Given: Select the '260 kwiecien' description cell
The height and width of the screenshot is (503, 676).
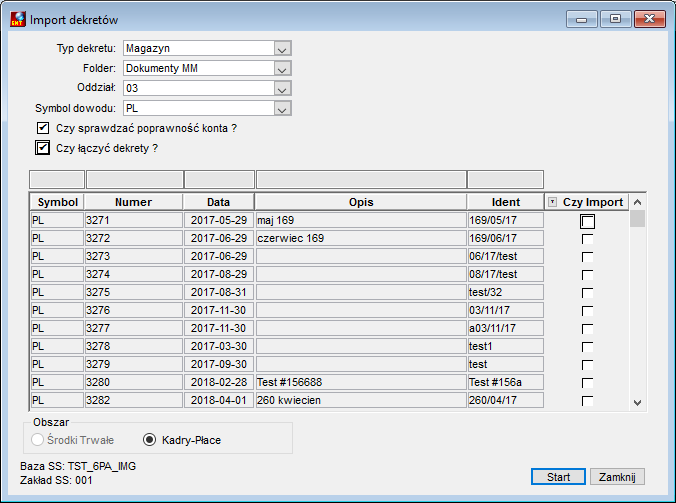Looking at the screenshot, I should [x=361, y=400].
